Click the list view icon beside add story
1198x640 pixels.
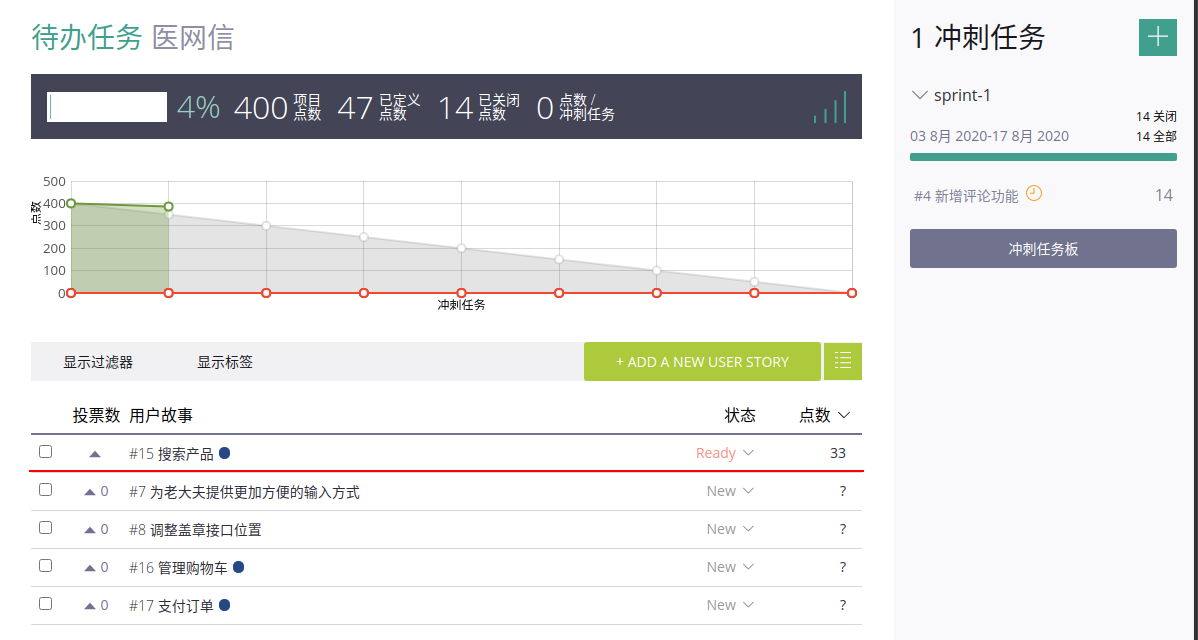(842, 361)
